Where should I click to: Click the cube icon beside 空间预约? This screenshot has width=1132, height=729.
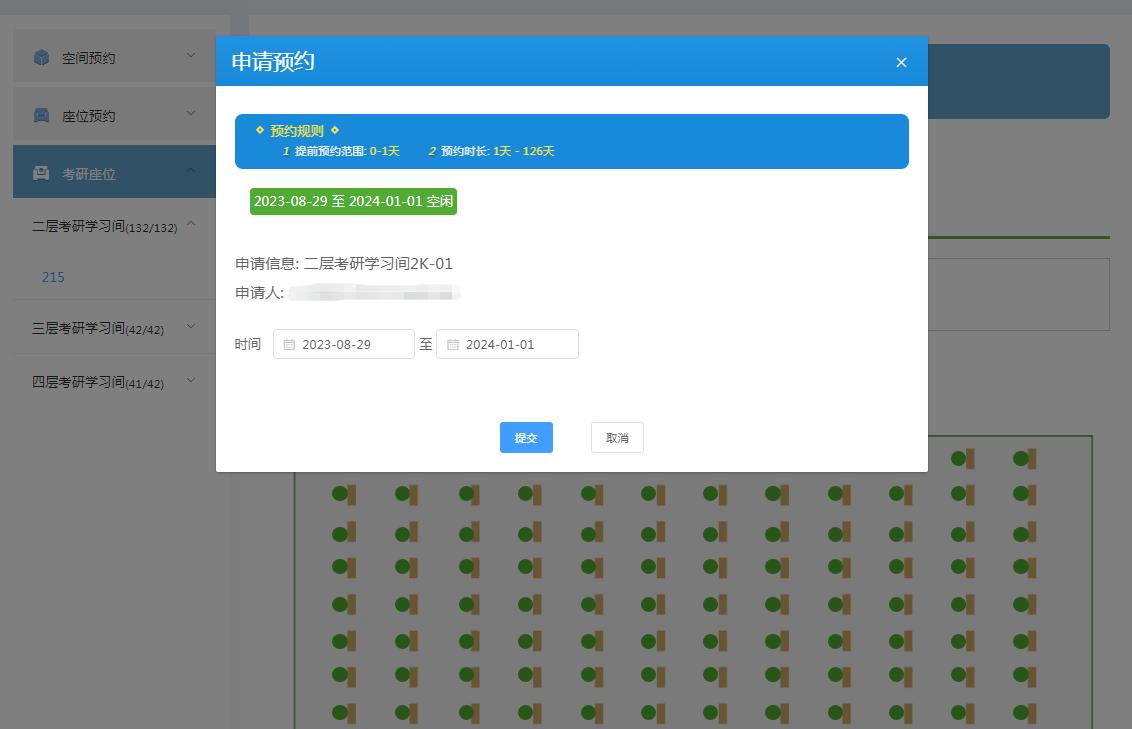click(x=41, y=58)
